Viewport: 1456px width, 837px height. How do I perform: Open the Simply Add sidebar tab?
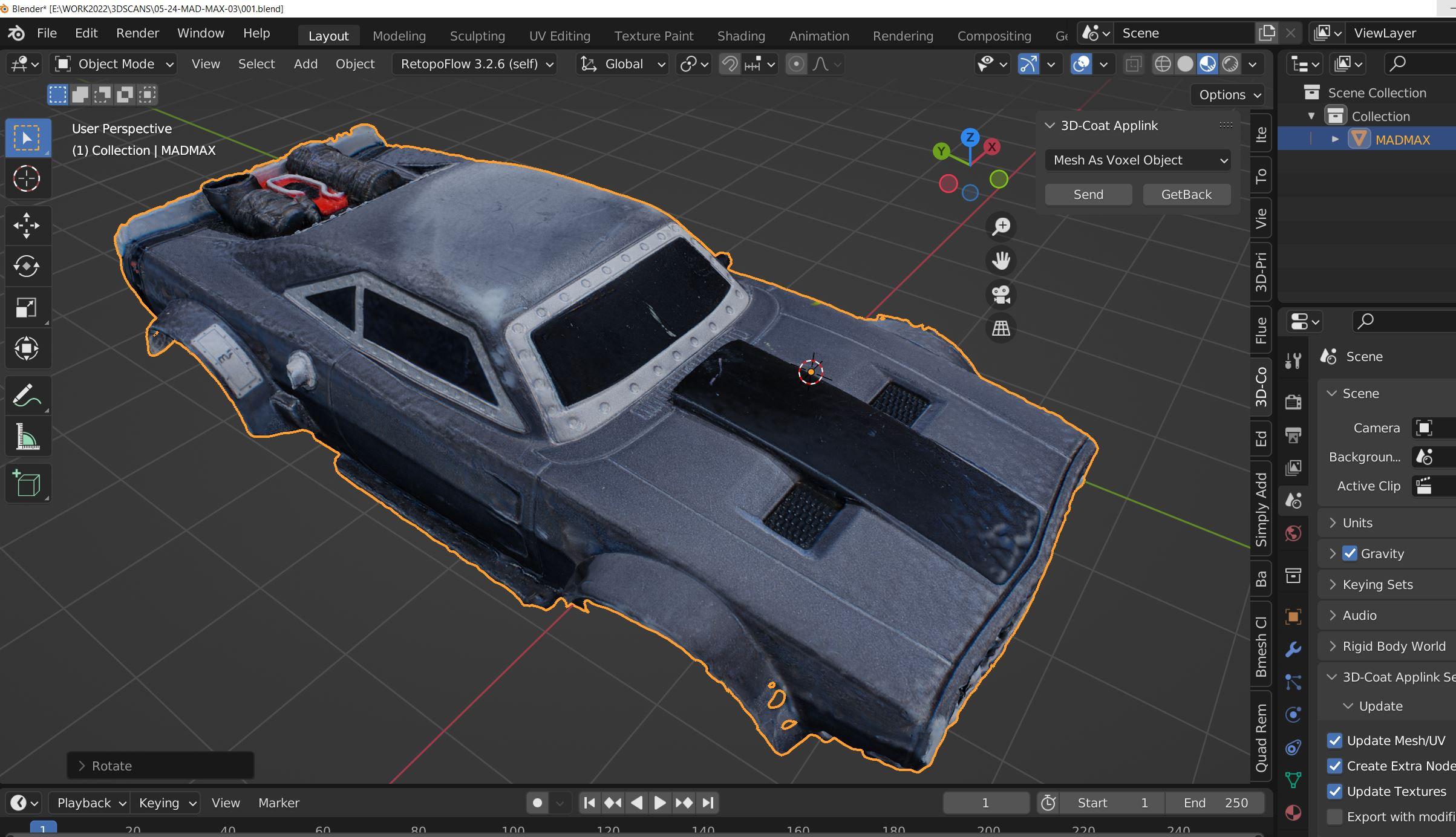[1261, 510]
